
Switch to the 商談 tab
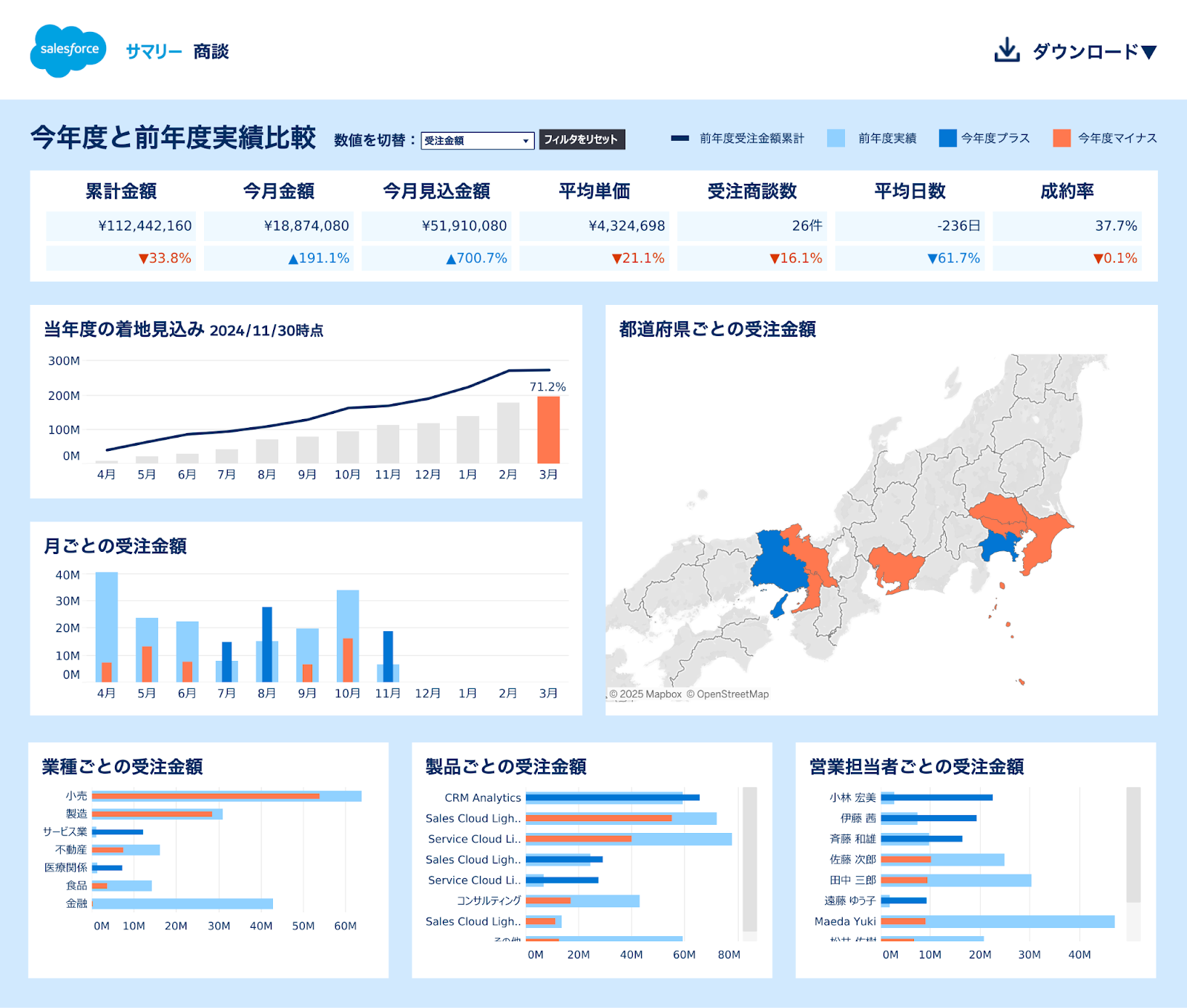[x=211, y=51]
